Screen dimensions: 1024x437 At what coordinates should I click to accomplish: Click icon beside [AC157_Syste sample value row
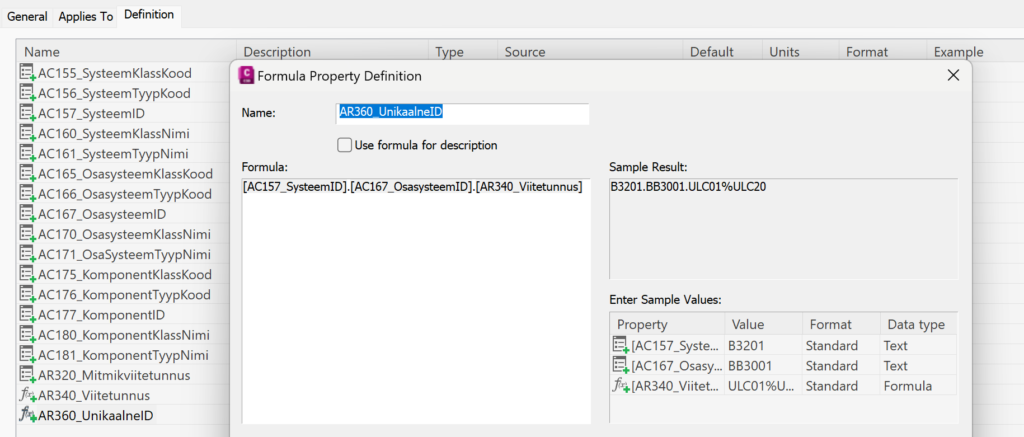620,346
